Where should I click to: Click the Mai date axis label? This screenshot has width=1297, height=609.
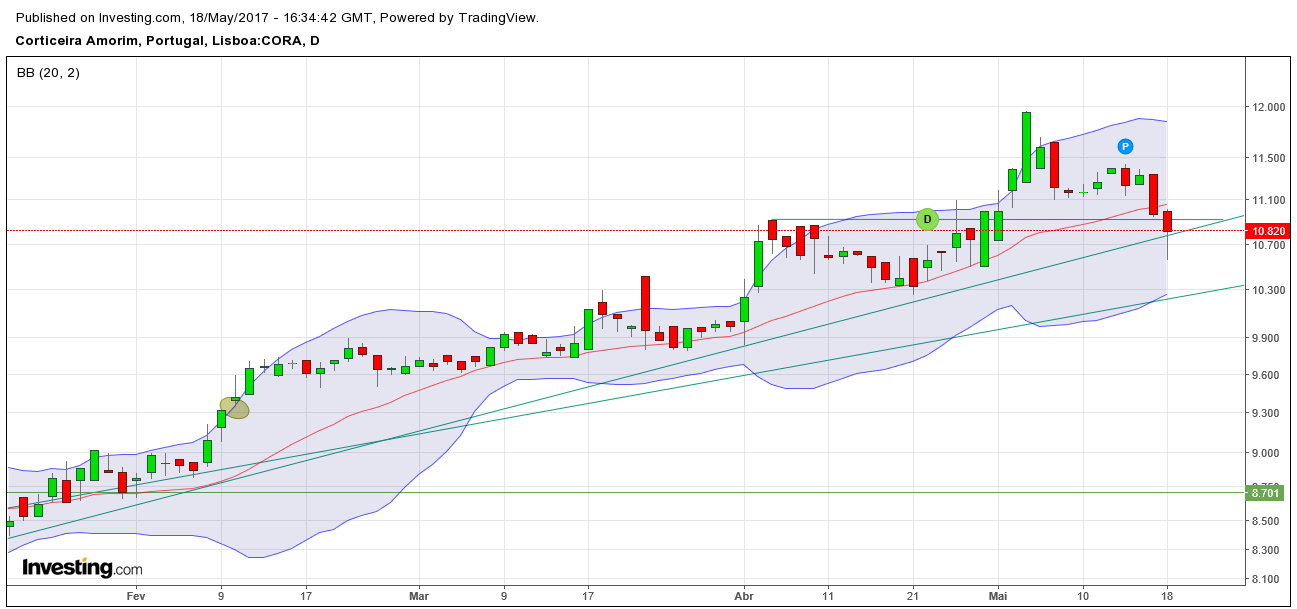click(998, 594)
